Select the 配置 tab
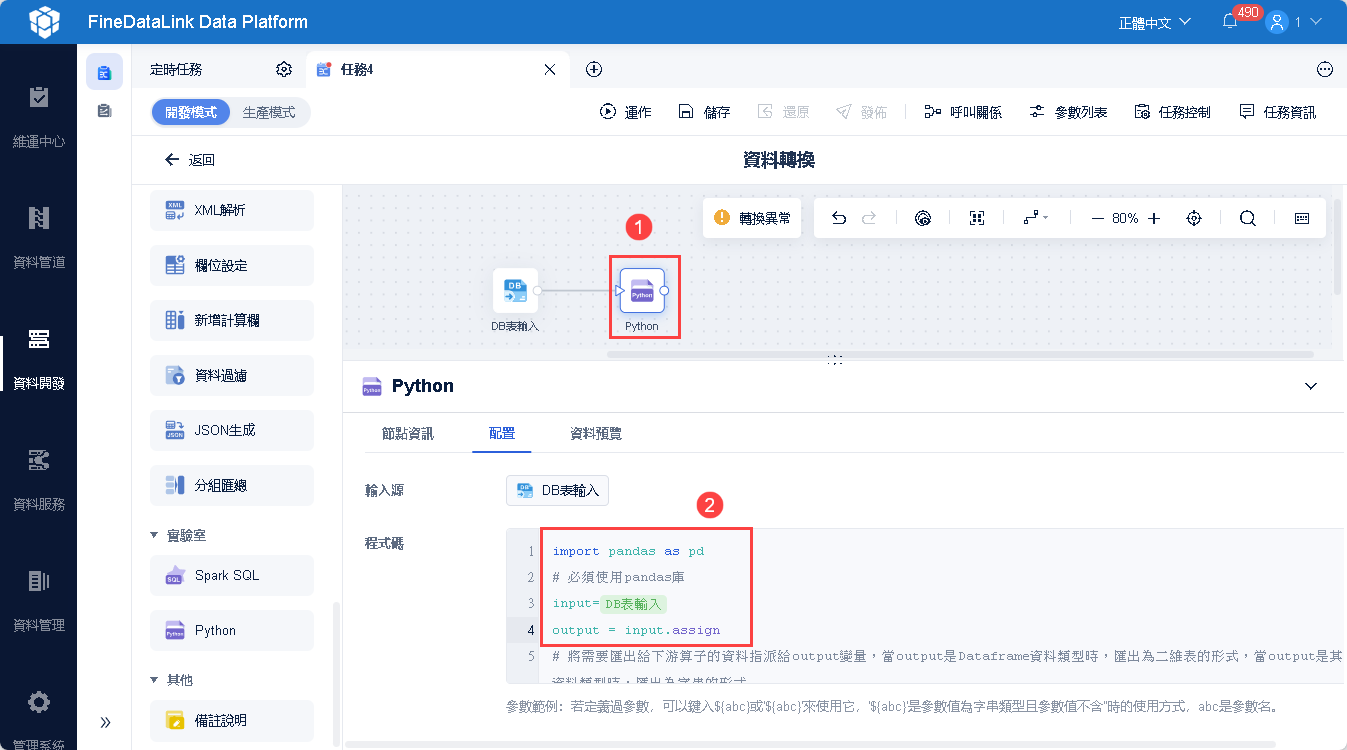The height and width of the screenshot is (750, 1347). coord(502,434)
